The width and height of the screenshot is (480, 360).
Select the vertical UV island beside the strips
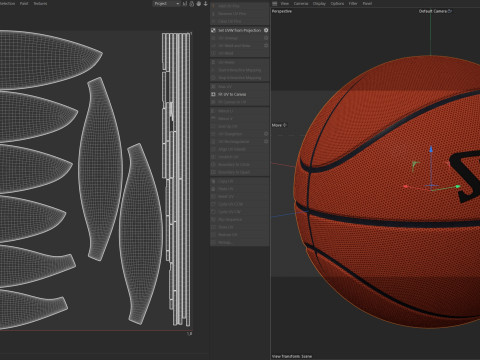(141, 233)
